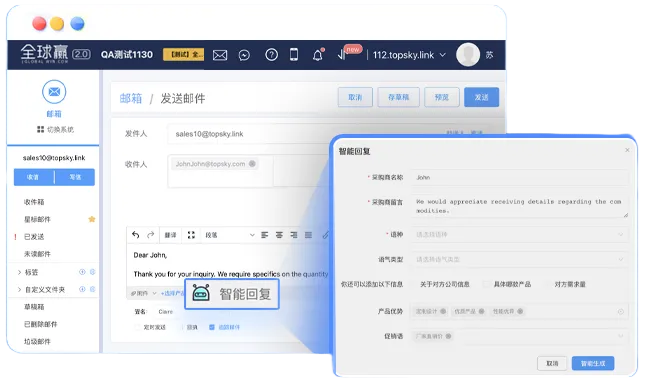
Task: Click the 采购商名称 input field
Action: [x=519, y=177]
